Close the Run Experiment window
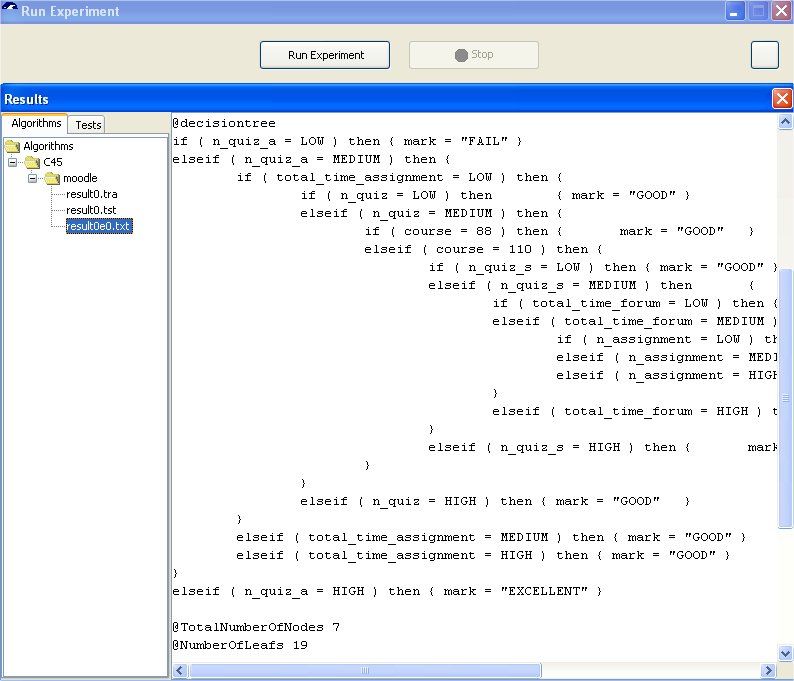 pyautogui.click(x=782, y=11)
